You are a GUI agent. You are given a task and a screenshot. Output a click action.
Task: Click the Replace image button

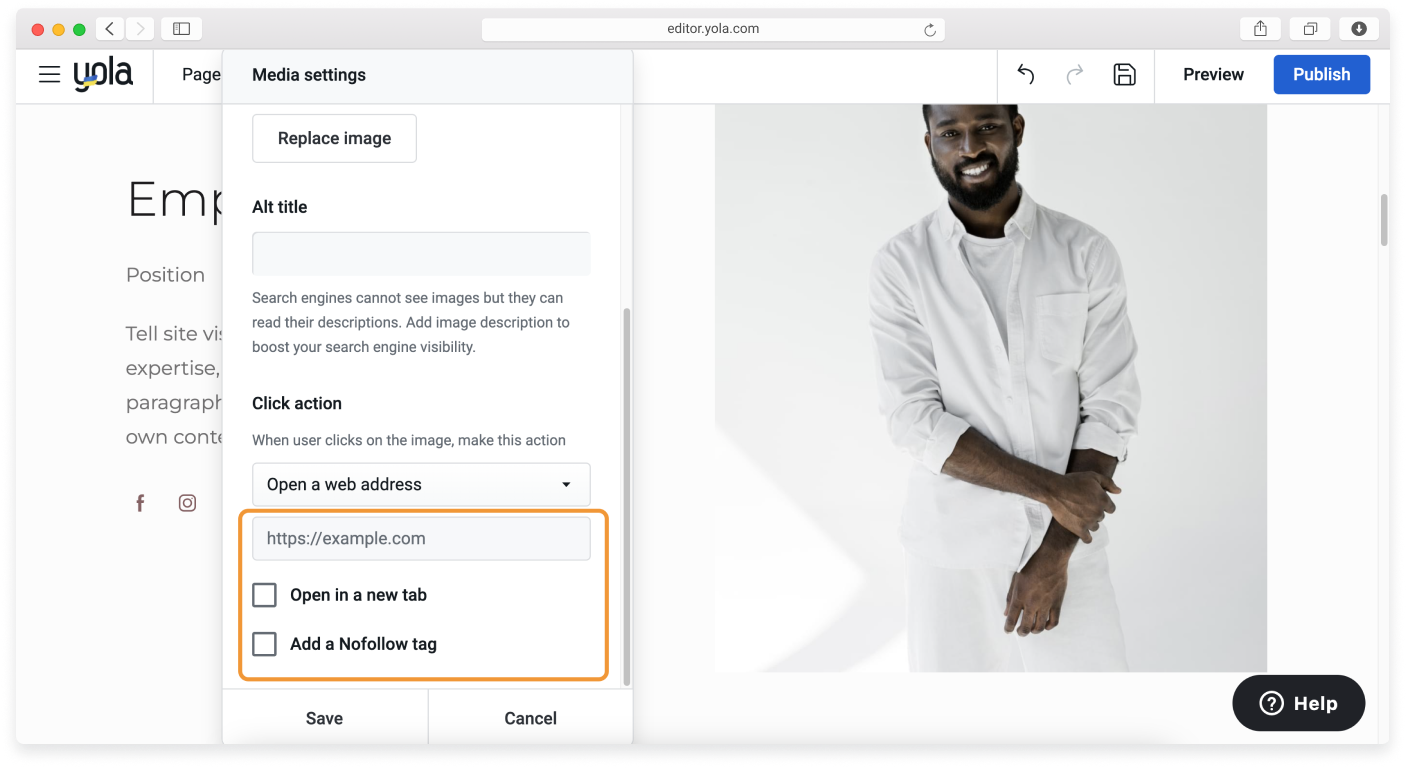pos(334,138)
